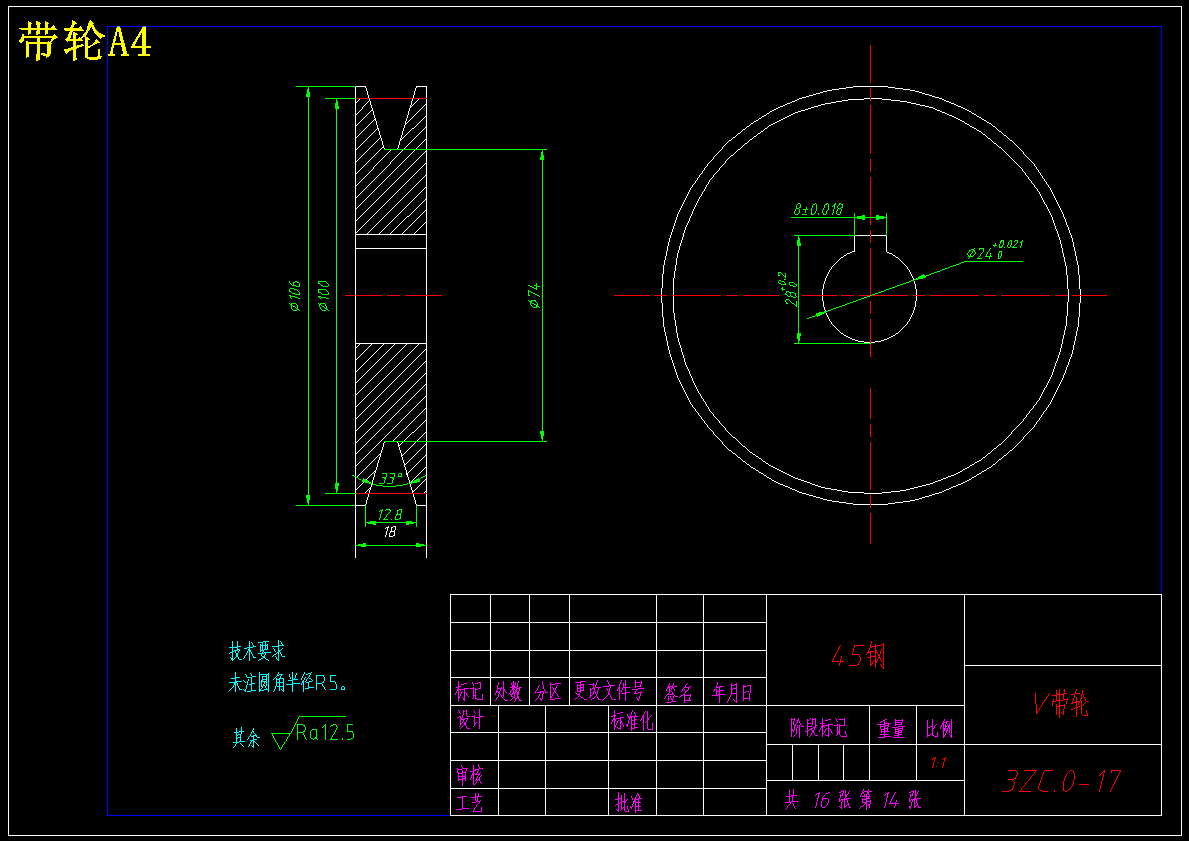Click the 其余 surface finish label
The height and width of the screenshot is (841, 1189).
click(x=246, y=738)
